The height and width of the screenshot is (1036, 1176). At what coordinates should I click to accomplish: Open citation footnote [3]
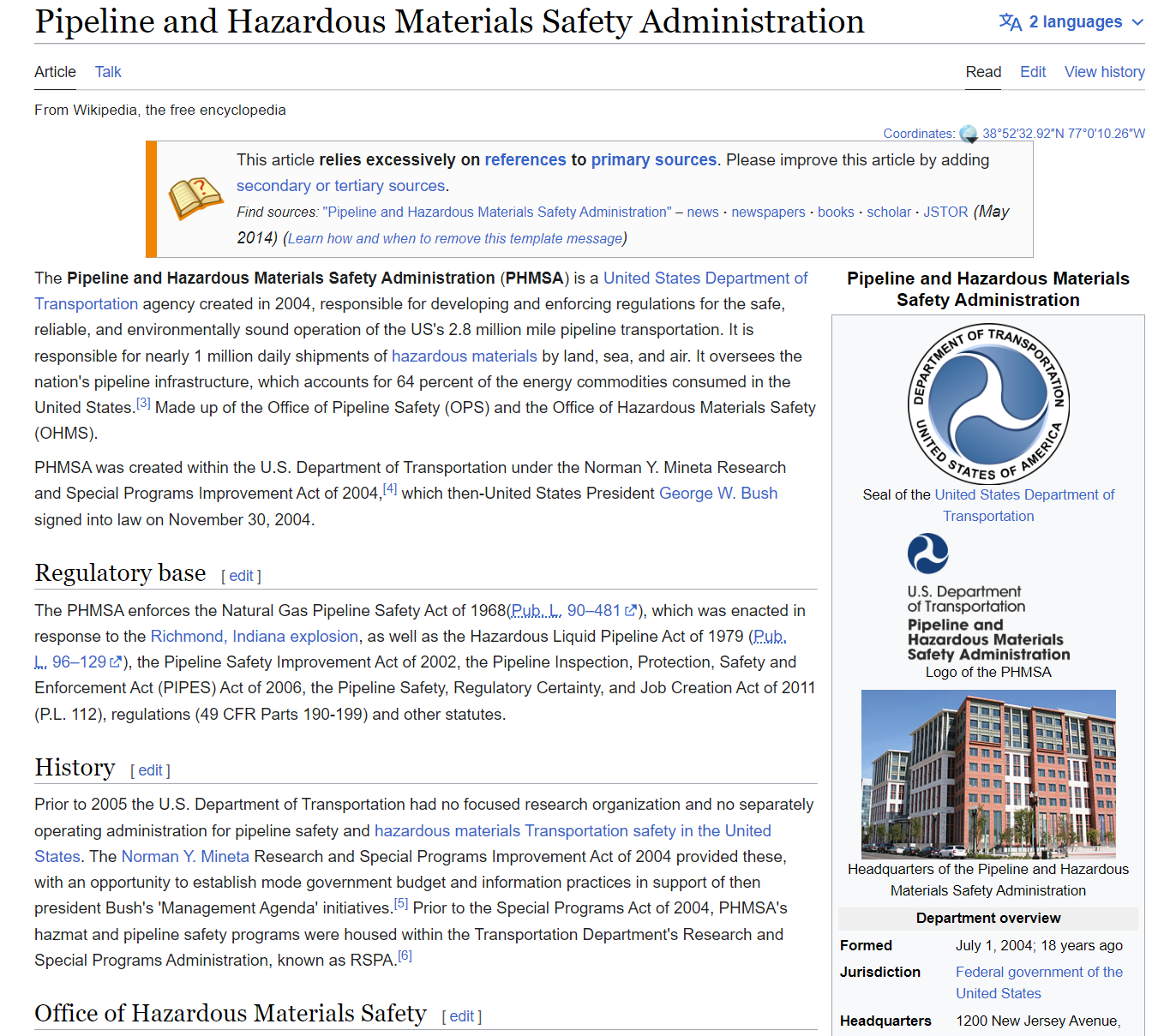coord(143,403)
